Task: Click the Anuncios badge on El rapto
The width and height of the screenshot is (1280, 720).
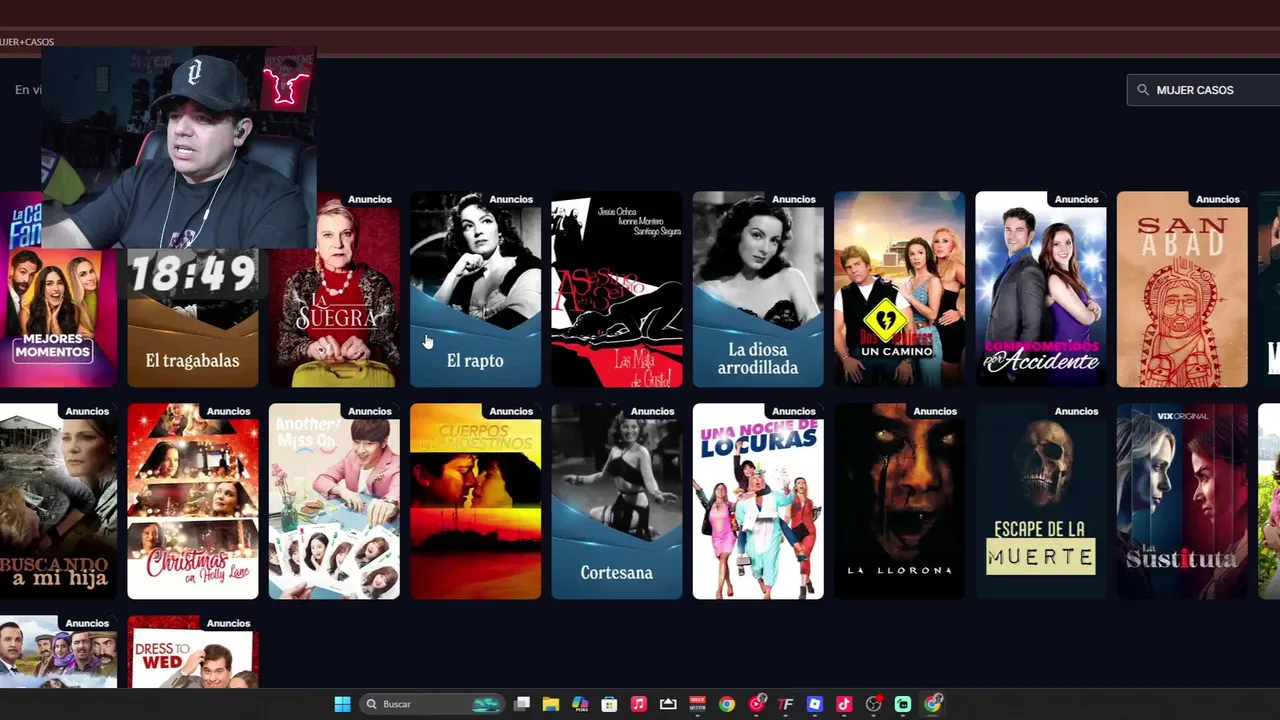Action: [511, 199]
